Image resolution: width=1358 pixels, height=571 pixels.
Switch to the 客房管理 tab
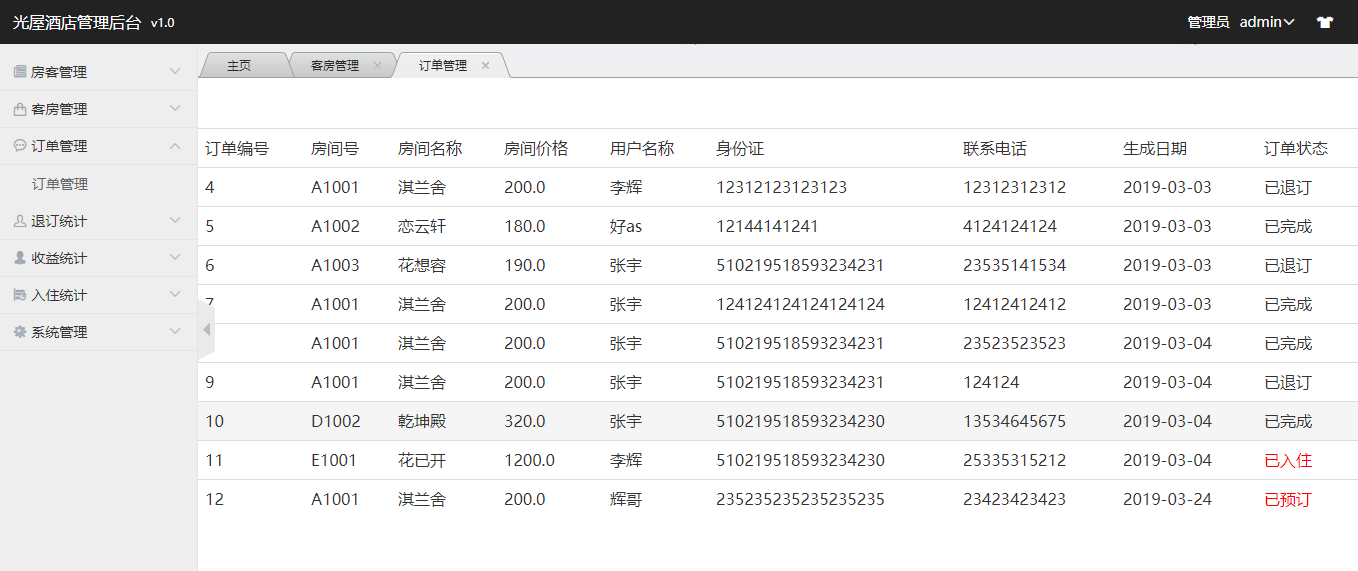click(335, 65)
